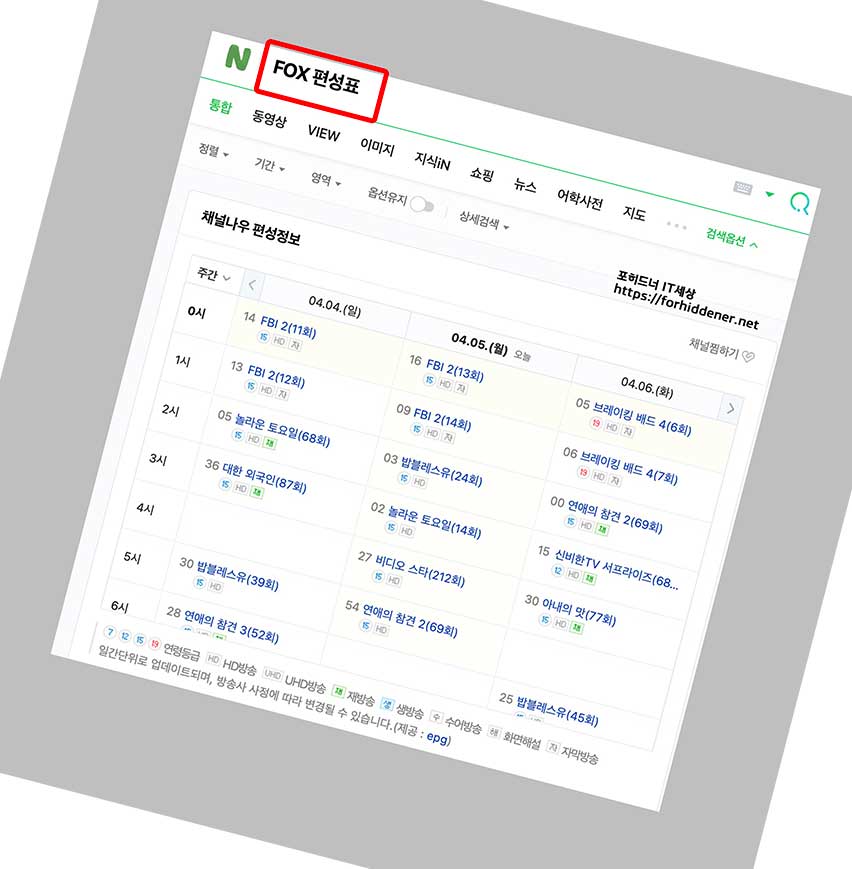Screen dimensions: 852x869
Task: Expand the search history dropdown arrow
Action: (x=769, y=194)
